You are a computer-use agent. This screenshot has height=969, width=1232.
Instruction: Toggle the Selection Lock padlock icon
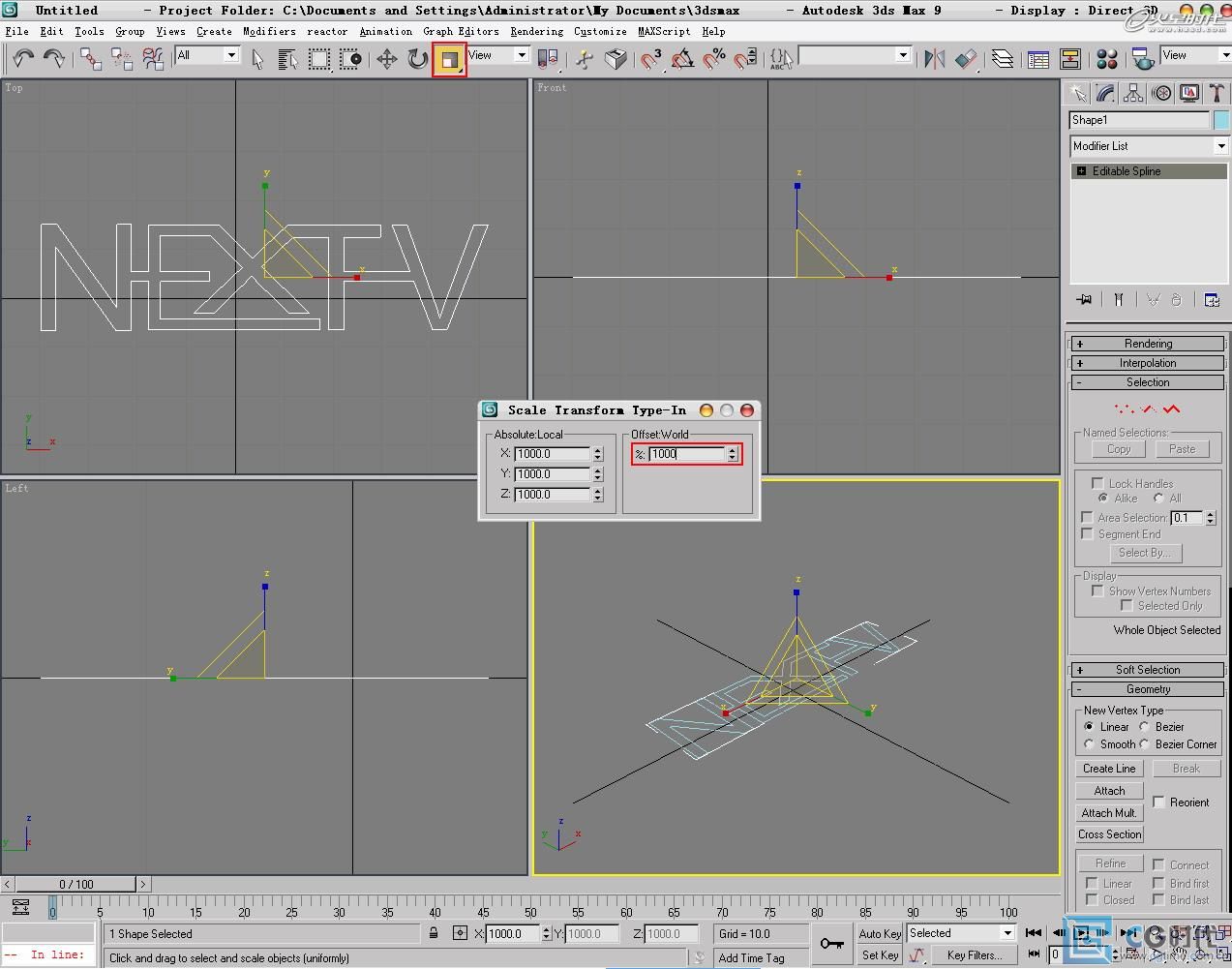pyautogui.click(x=434, y=933)
